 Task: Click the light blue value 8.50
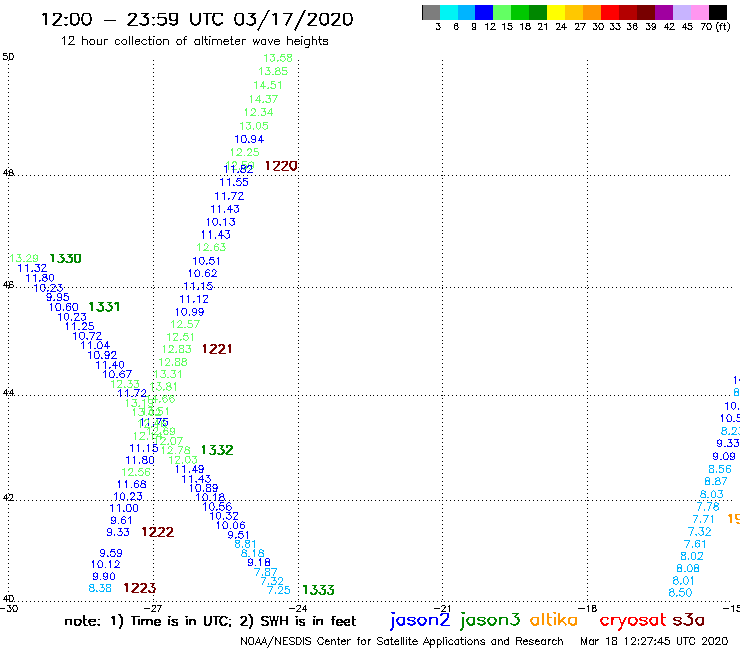681,592
